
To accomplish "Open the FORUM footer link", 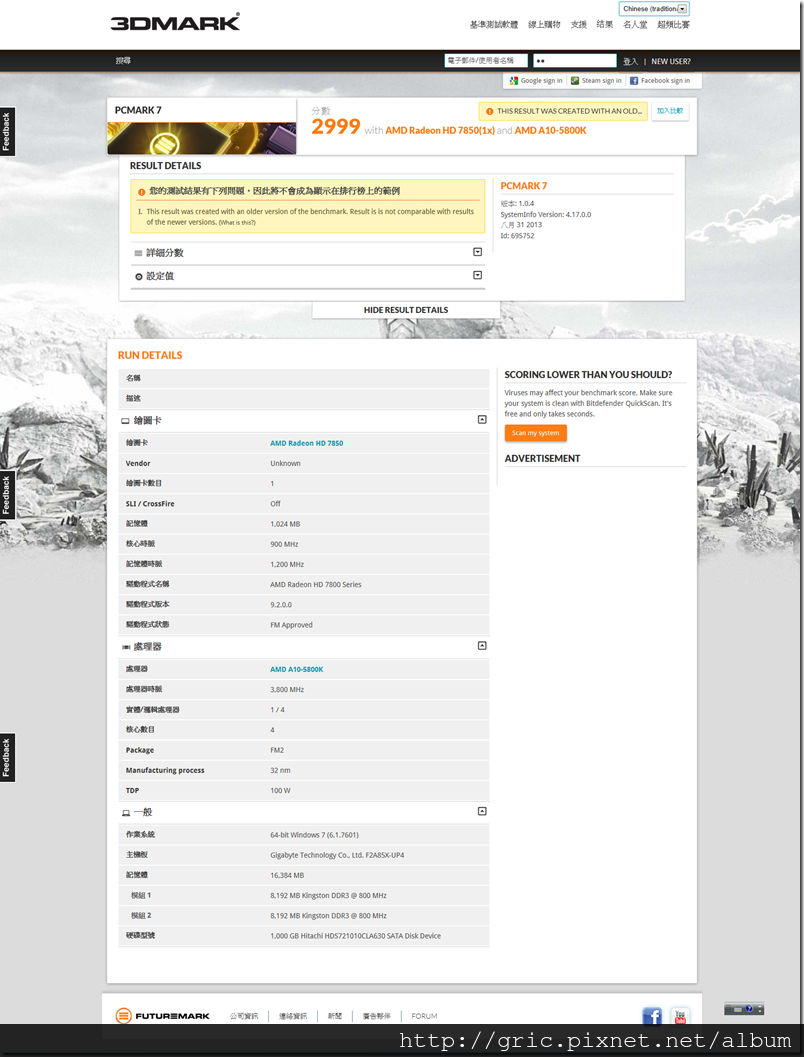I will coord(425,1017).
